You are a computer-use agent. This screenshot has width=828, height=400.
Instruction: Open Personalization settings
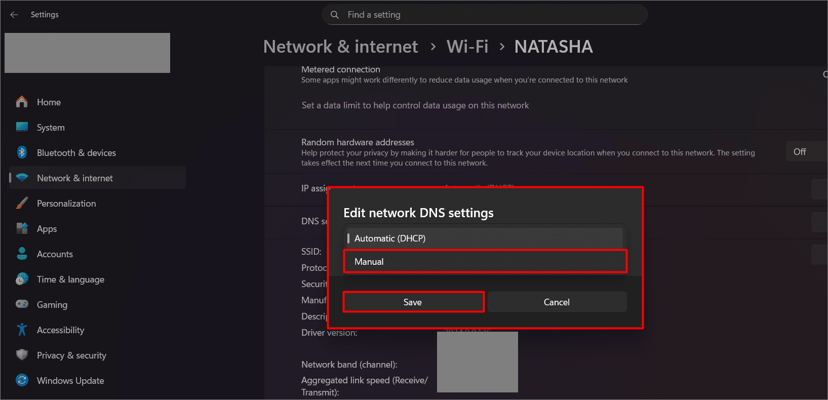point(98,203)
